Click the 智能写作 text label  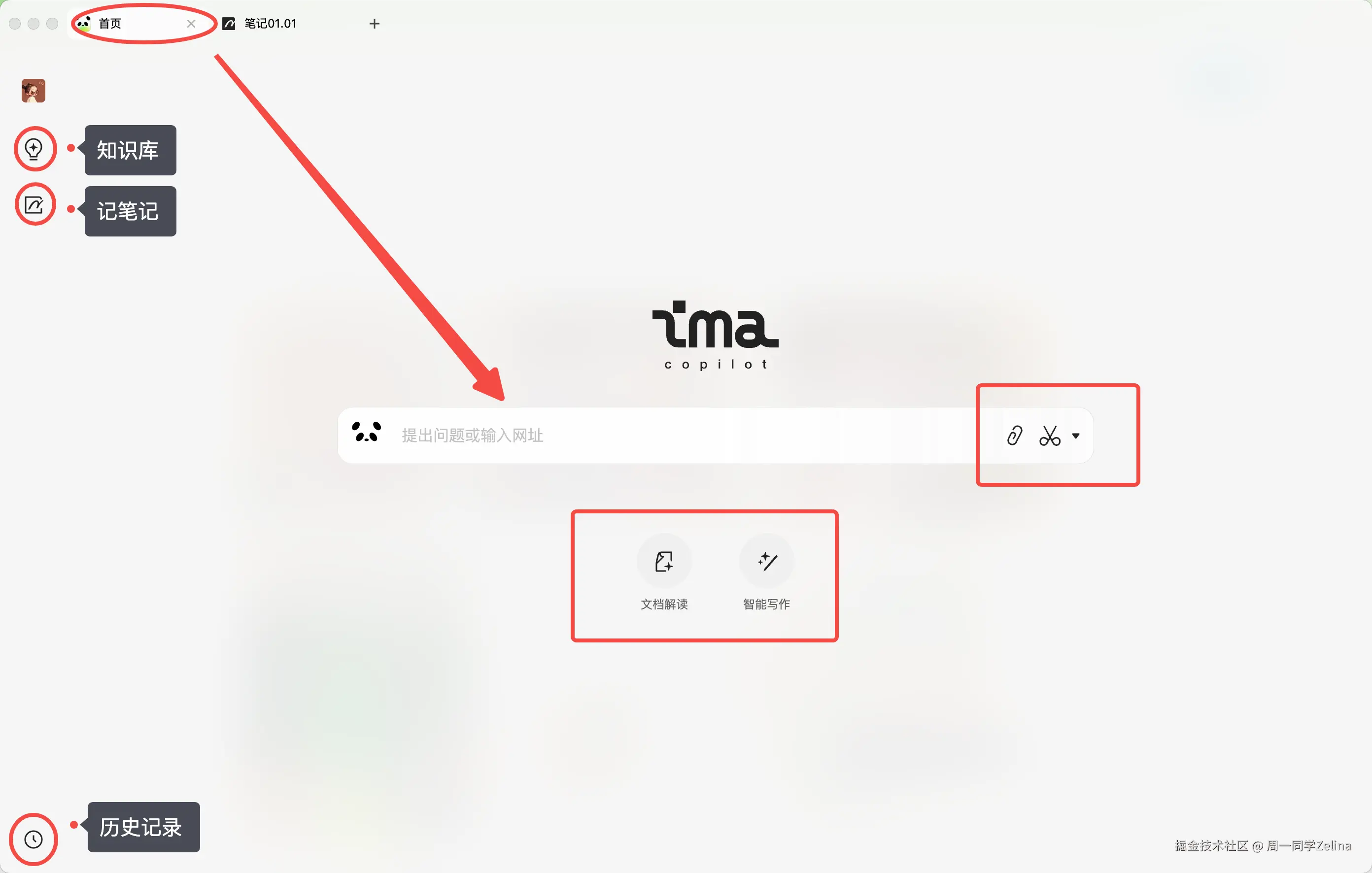(766, 604)
